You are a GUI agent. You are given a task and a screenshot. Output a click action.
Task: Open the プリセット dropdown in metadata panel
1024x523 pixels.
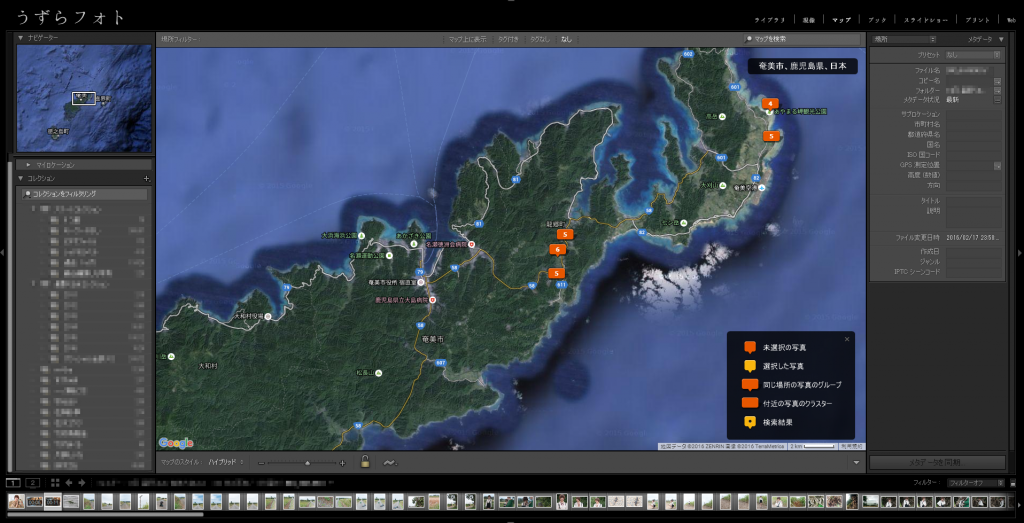click(971, 55)
